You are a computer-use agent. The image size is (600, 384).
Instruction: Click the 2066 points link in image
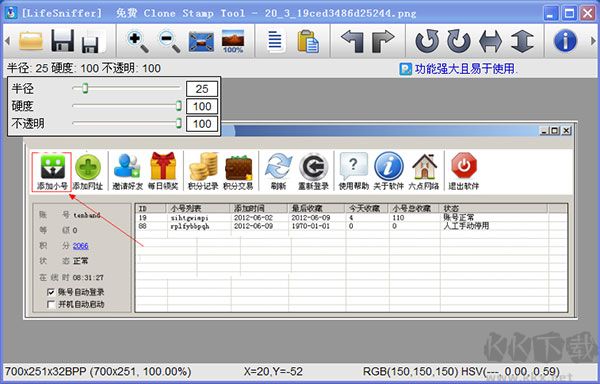pos(80,246)
